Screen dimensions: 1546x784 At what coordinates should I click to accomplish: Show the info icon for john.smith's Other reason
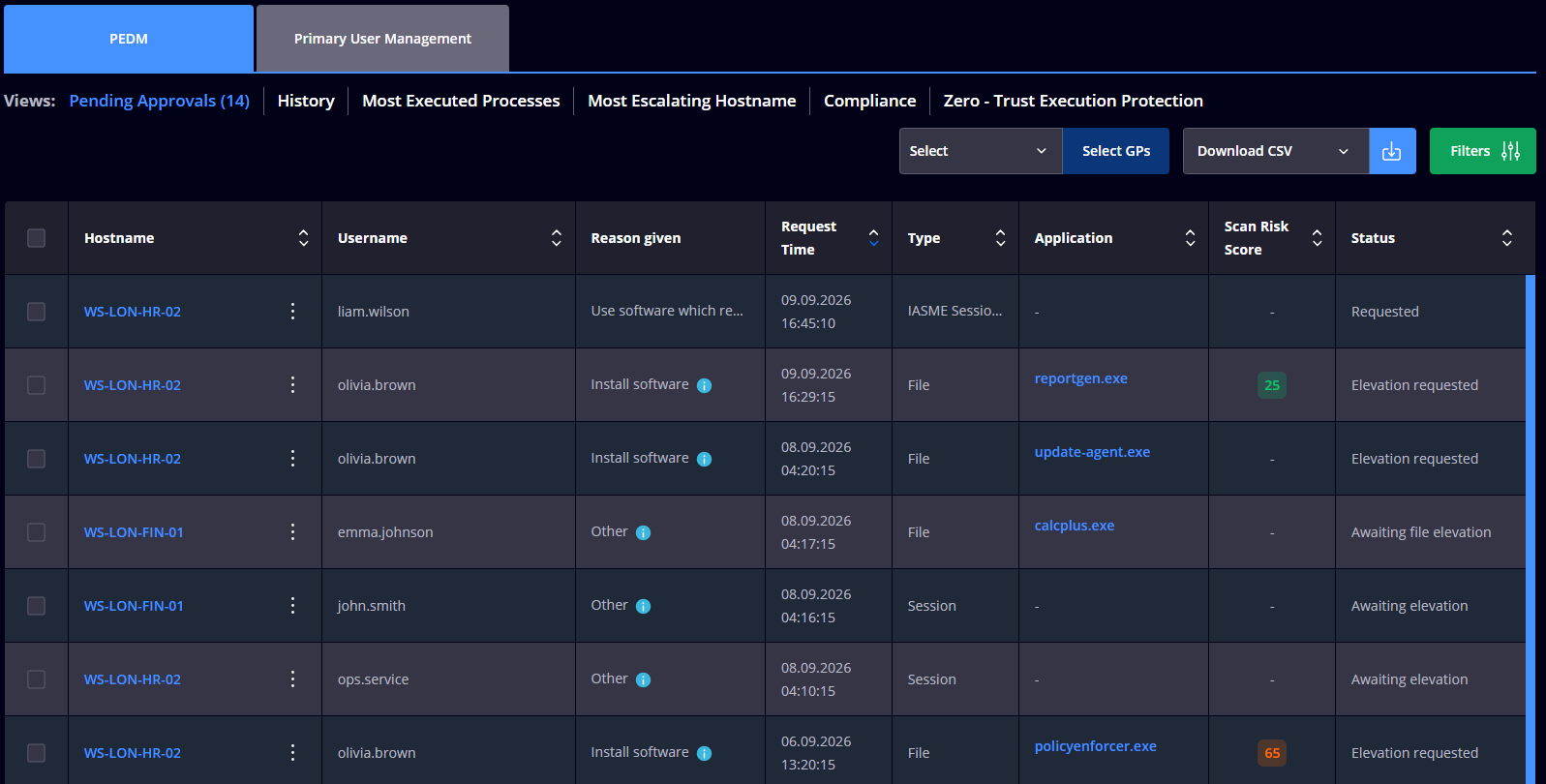click(x=644, y=606)
